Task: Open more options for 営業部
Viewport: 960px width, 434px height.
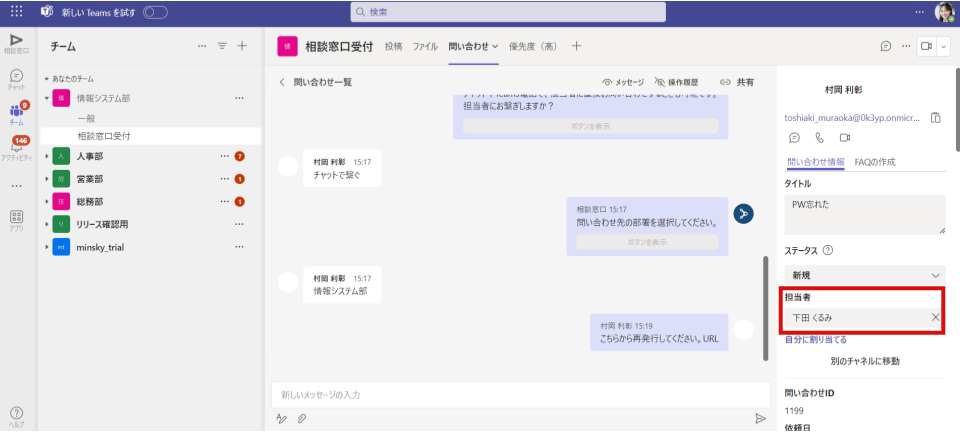Action: click(x=225, y=179)
